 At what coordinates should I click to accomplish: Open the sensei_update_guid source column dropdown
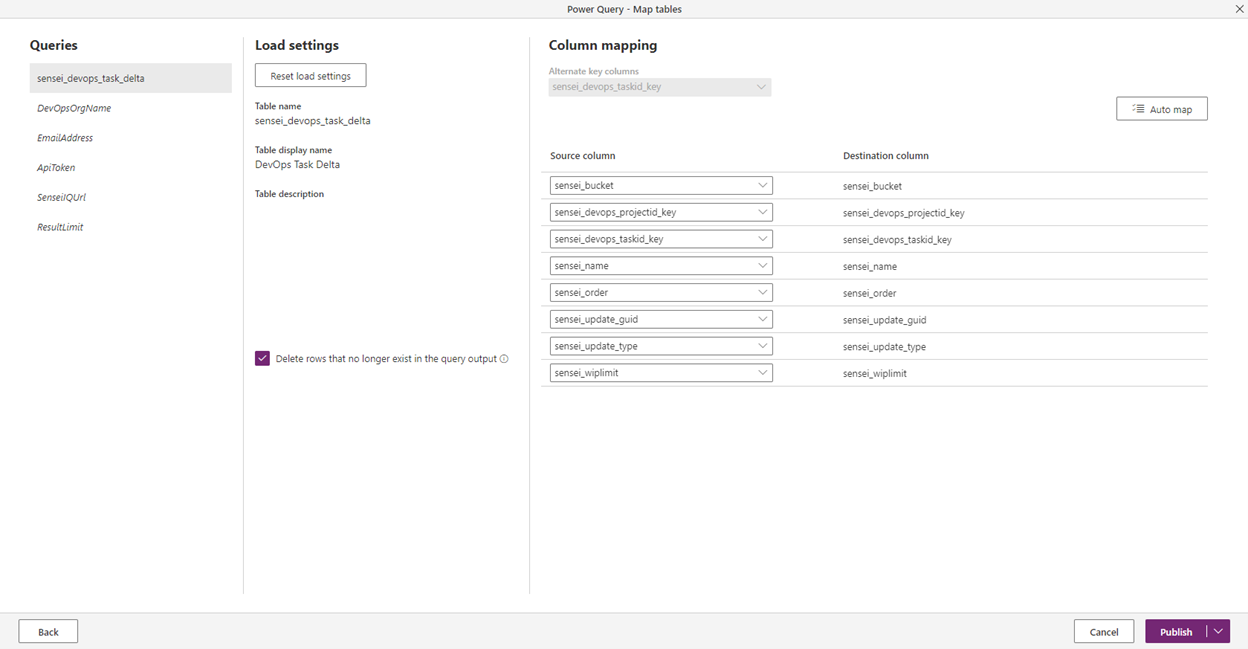(661, 319)
